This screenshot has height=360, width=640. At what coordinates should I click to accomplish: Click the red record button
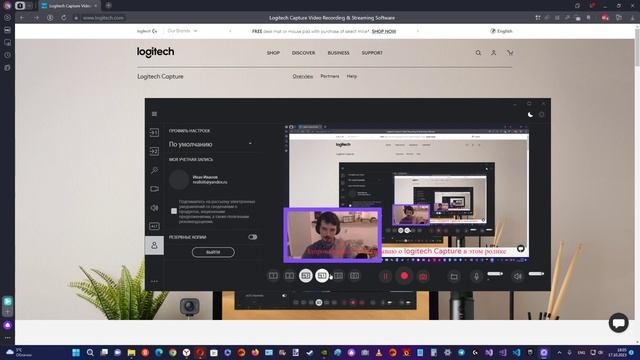click(x=404, y=276)
